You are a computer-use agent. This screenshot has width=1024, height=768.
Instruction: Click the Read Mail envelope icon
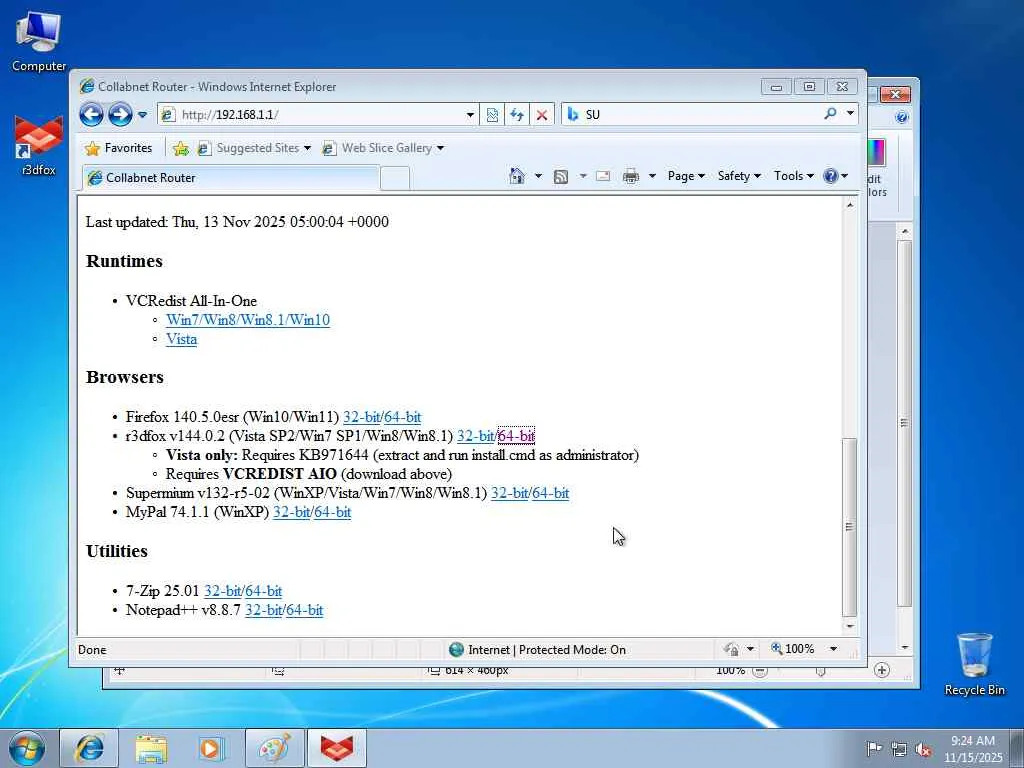(x=603, y=176)
